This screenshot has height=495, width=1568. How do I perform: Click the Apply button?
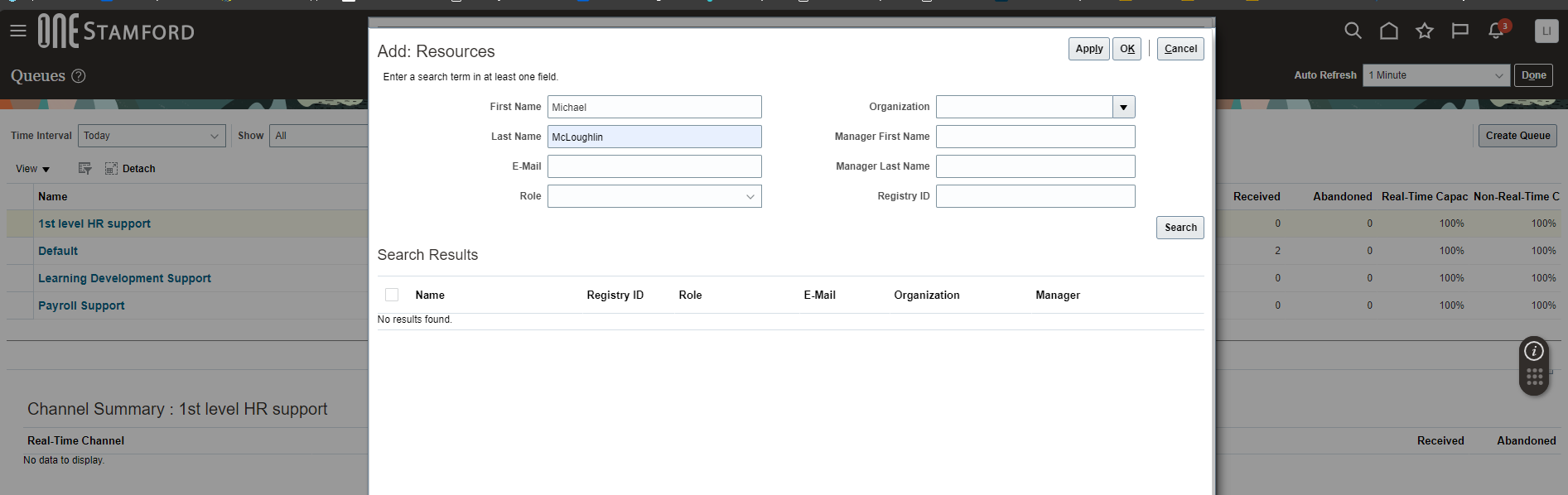tap(1088, 49)
